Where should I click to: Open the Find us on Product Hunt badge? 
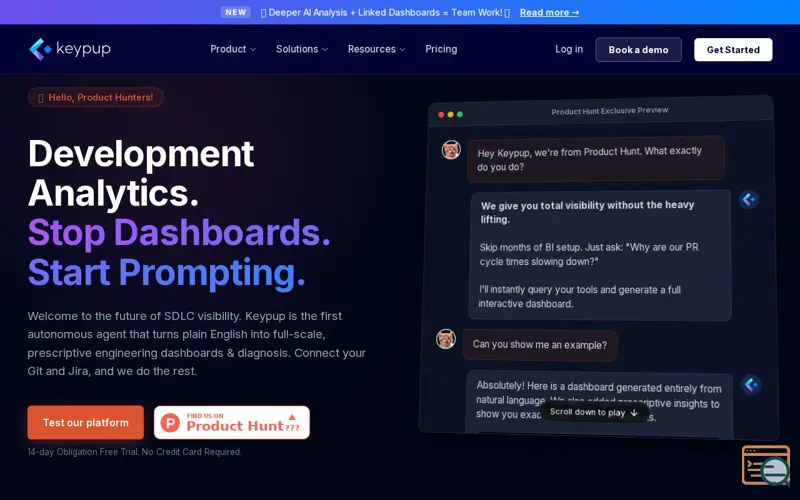[232, 422]
